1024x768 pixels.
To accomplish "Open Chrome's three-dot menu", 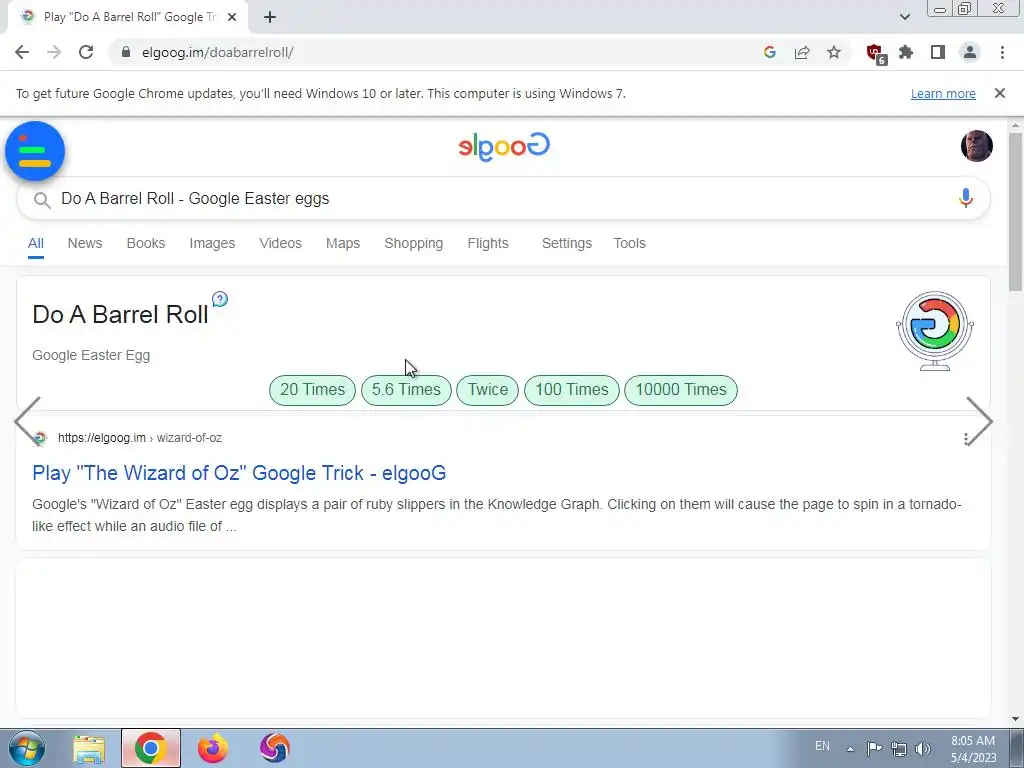I will click(1002, 52).
